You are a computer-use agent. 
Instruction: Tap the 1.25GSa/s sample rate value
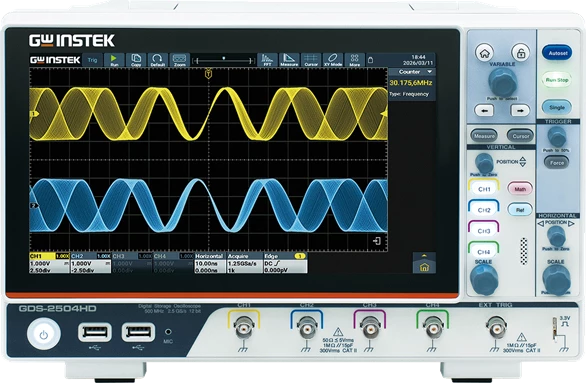(x=243, y=263)
